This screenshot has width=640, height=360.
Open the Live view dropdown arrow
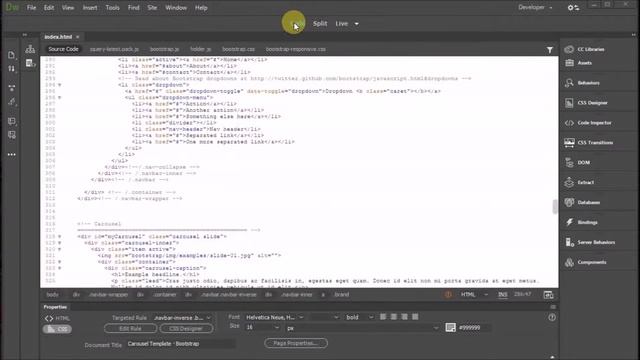coord(356,24)
